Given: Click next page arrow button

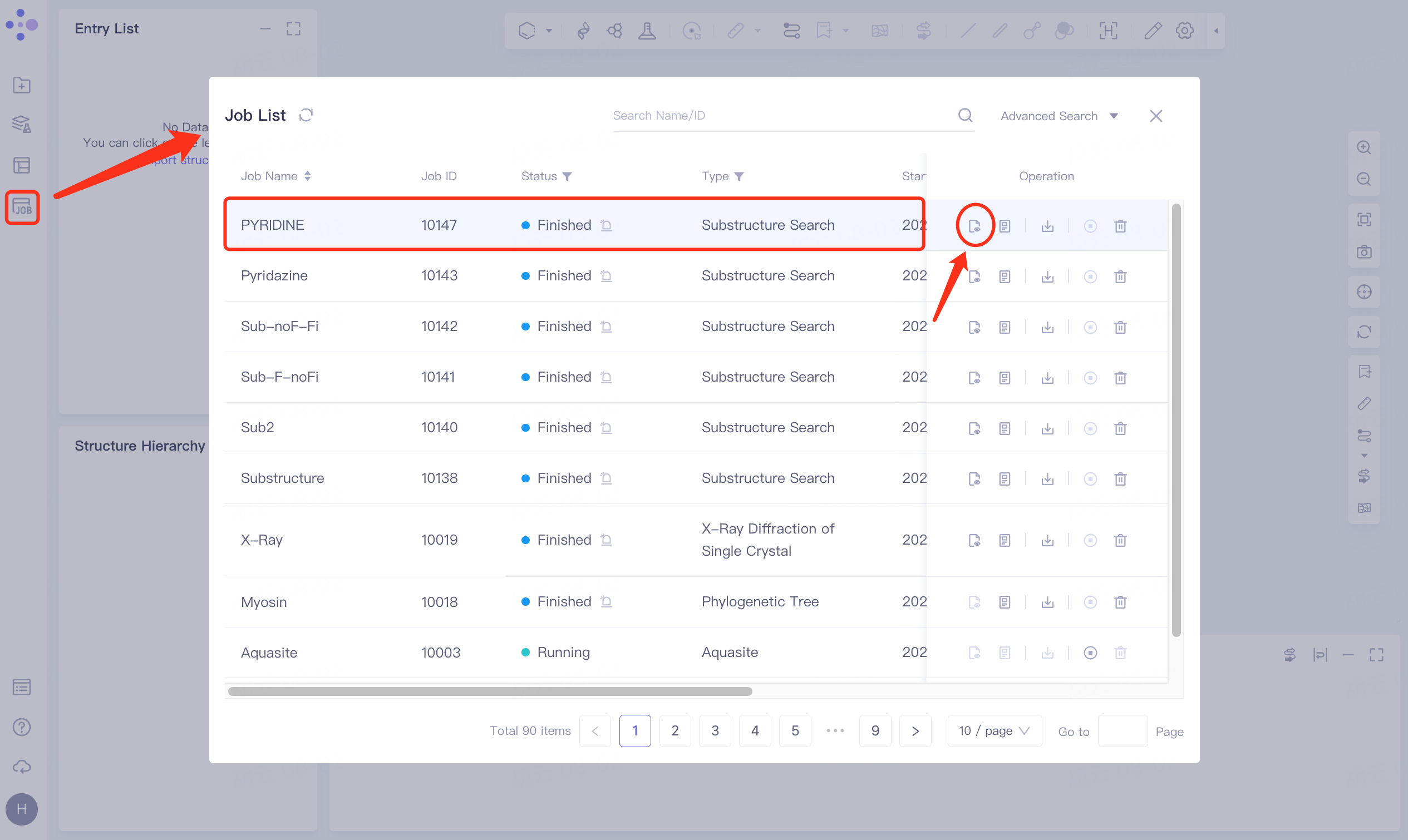Looking at the screenshot, I should [x=915, y=731].
